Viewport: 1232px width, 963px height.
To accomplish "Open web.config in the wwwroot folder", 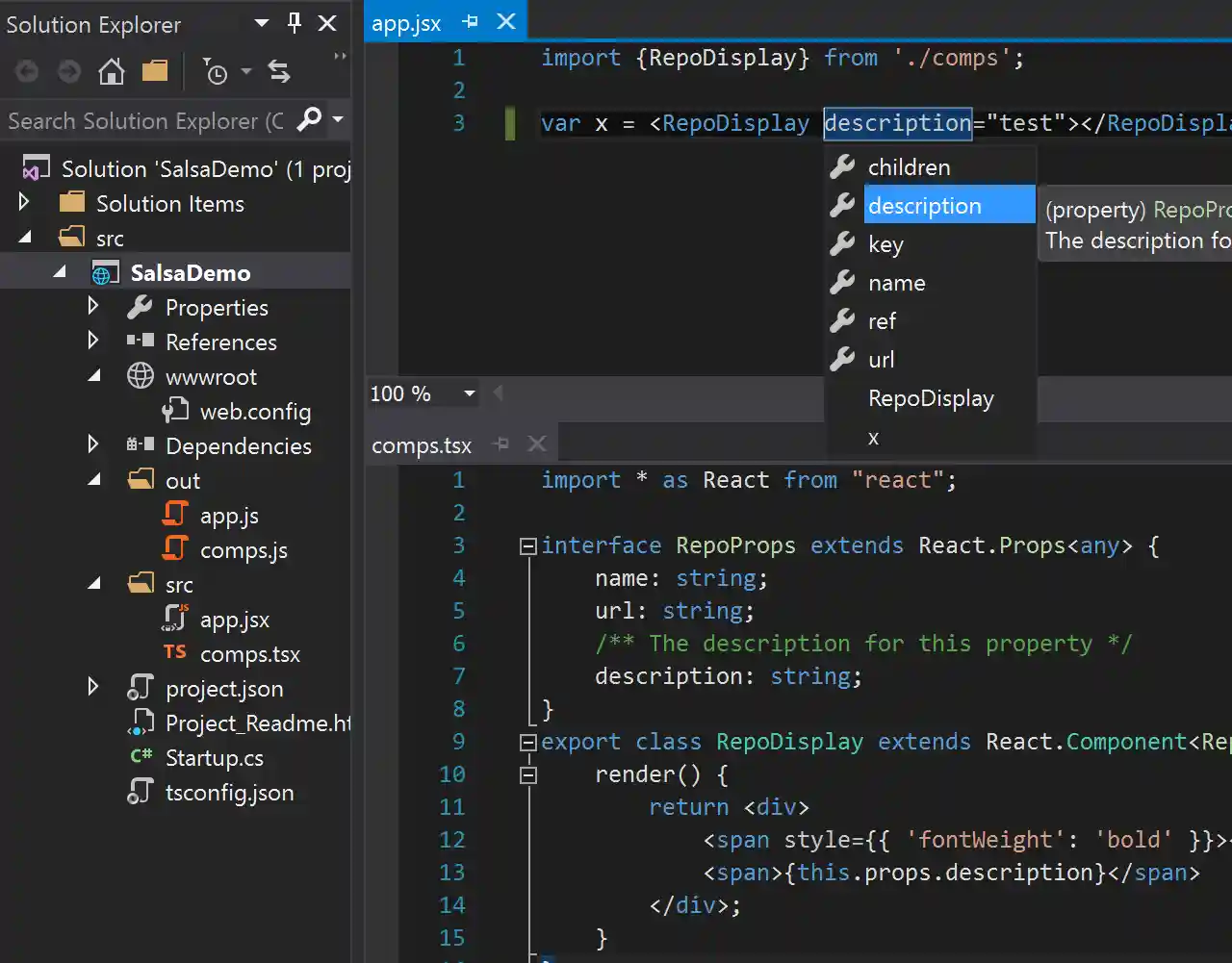I will pyautogui.click(x=255, y=412).
